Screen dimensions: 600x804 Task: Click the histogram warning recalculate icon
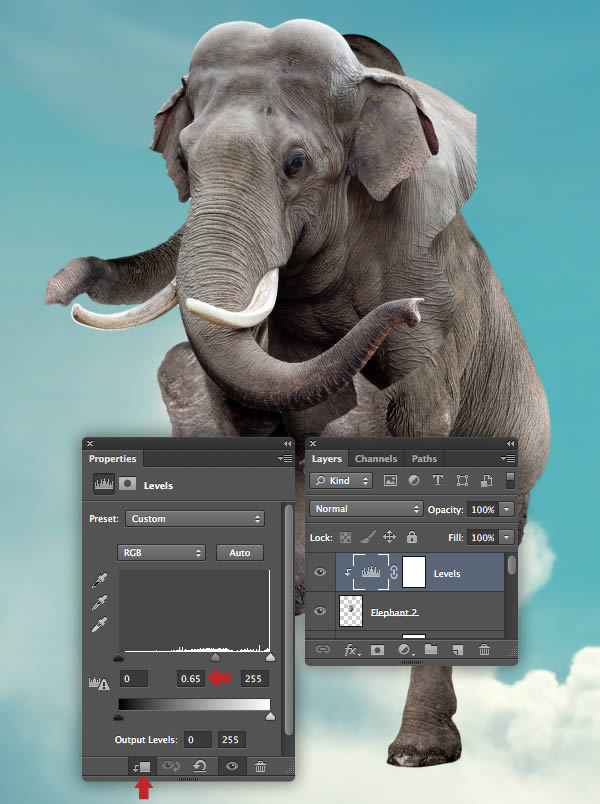click(x=99, y=683)
